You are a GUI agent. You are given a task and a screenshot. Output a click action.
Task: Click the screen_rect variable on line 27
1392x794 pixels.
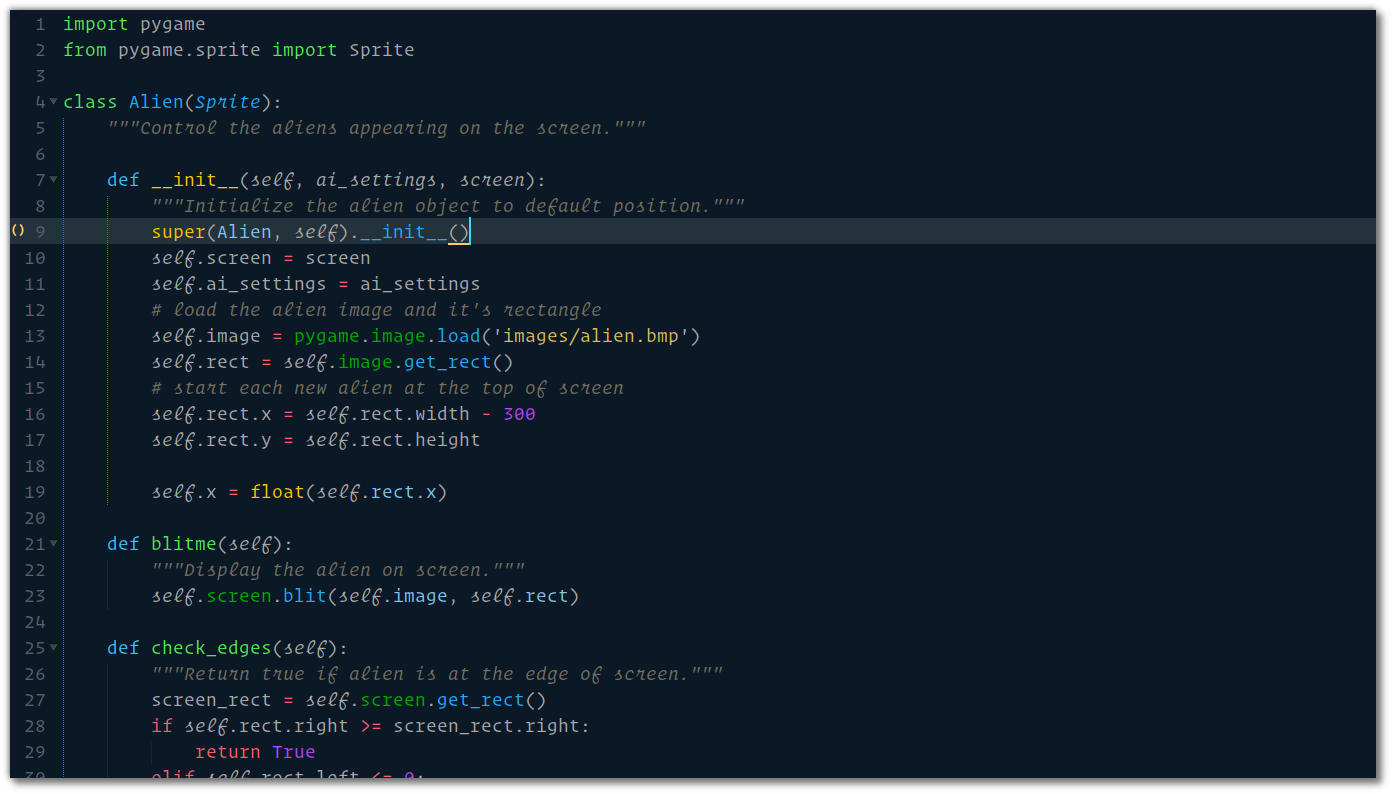tap(211, 700)
